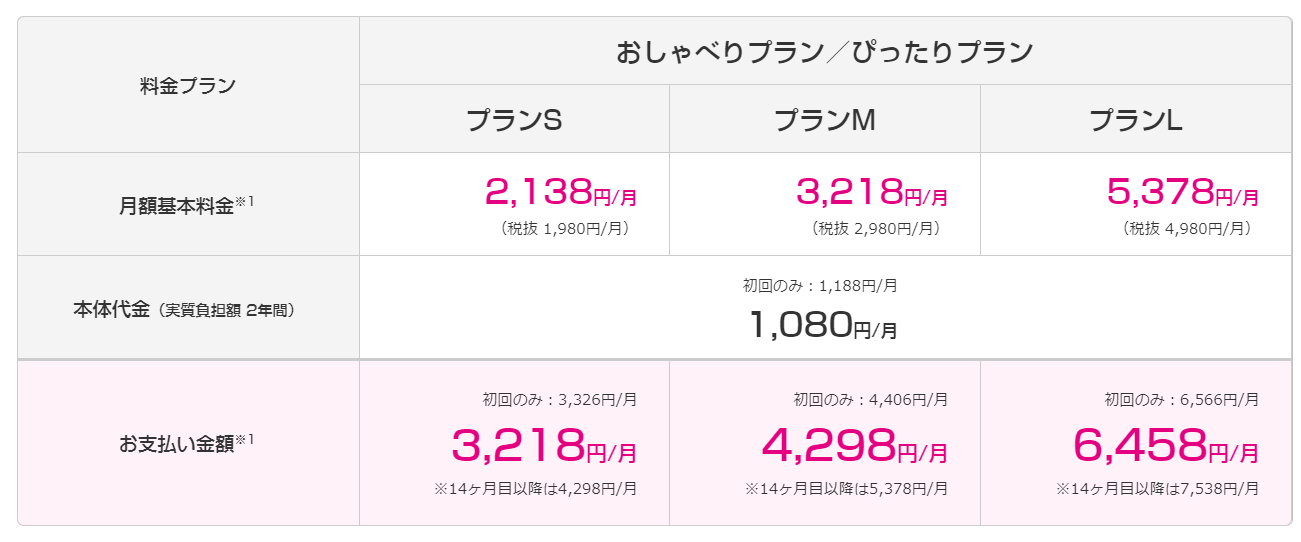Screen dimensions: 1301x542
Task: Click the プランS column header
Action: click(x=514, y=120)
